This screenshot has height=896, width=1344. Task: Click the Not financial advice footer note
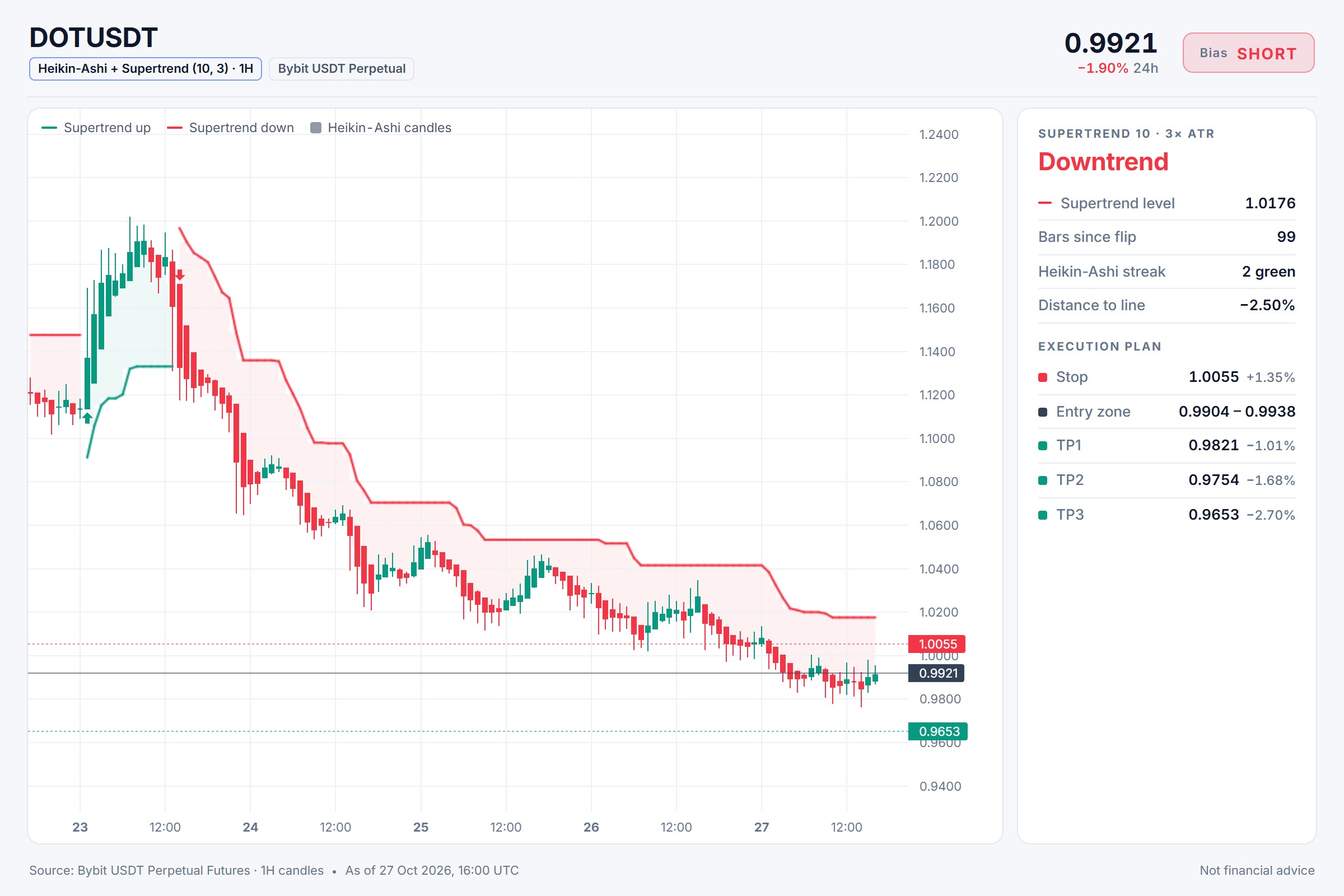(x=1257, y=871)
